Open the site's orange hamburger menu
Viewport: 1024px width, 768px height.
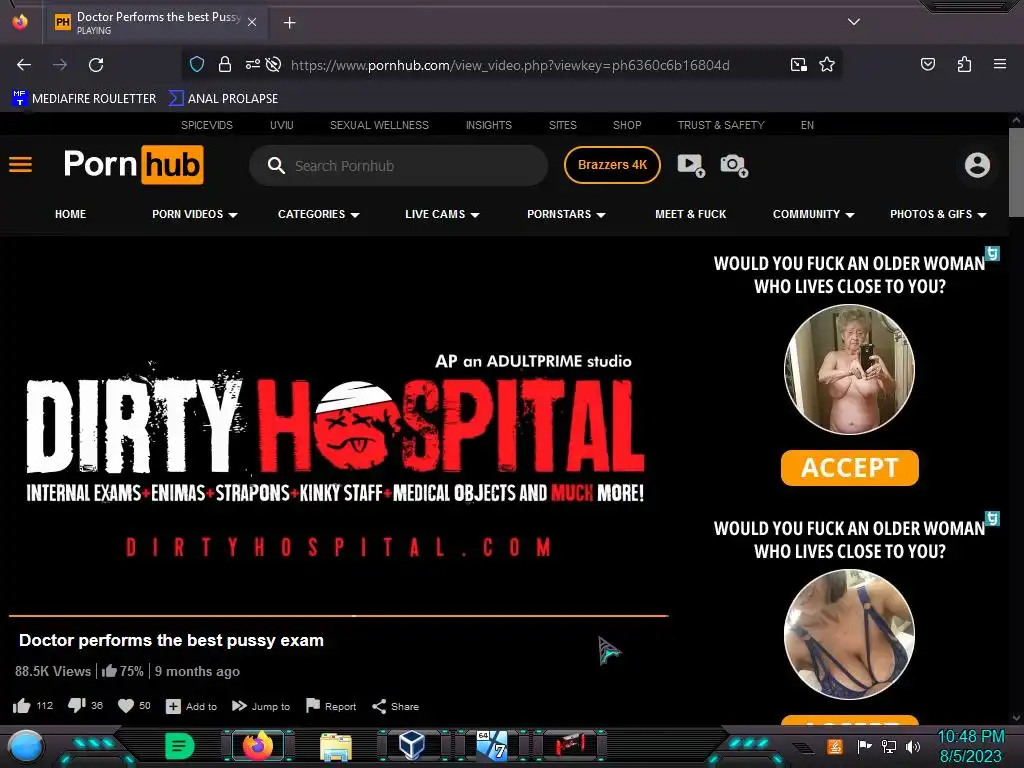(20, 165)
